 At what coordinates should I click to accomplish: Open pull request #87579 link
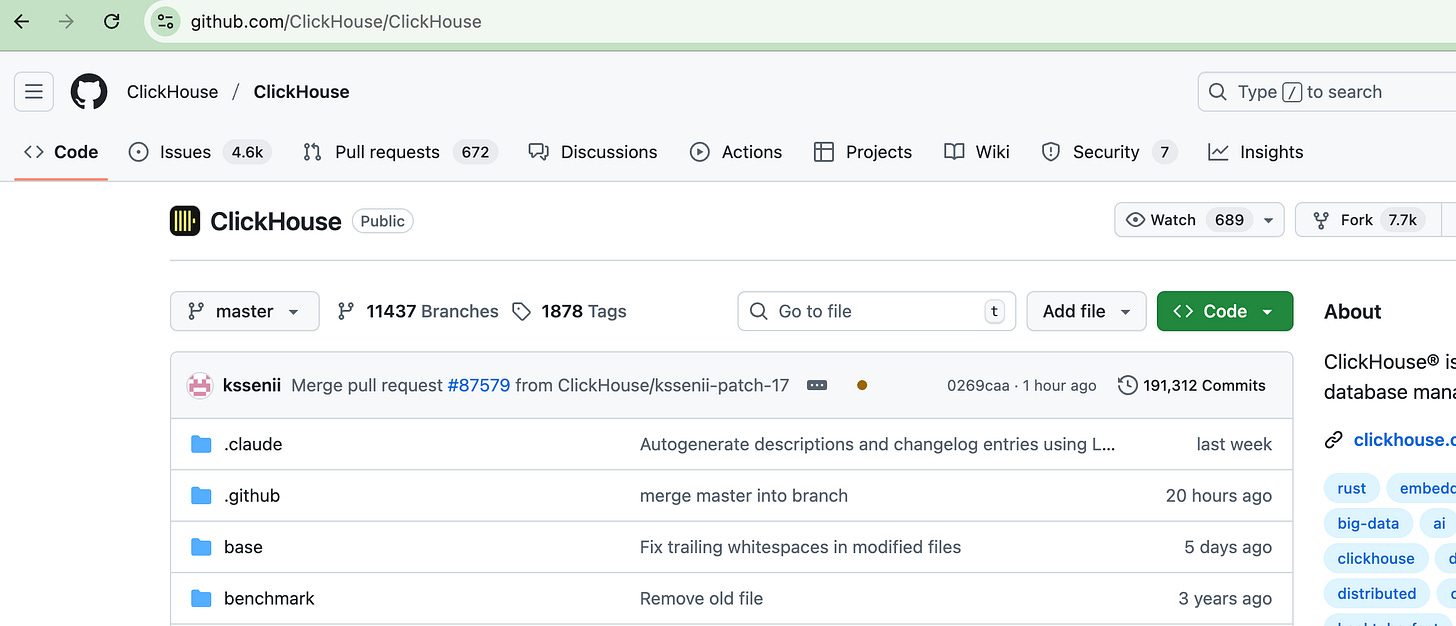(x=479, y=385)
